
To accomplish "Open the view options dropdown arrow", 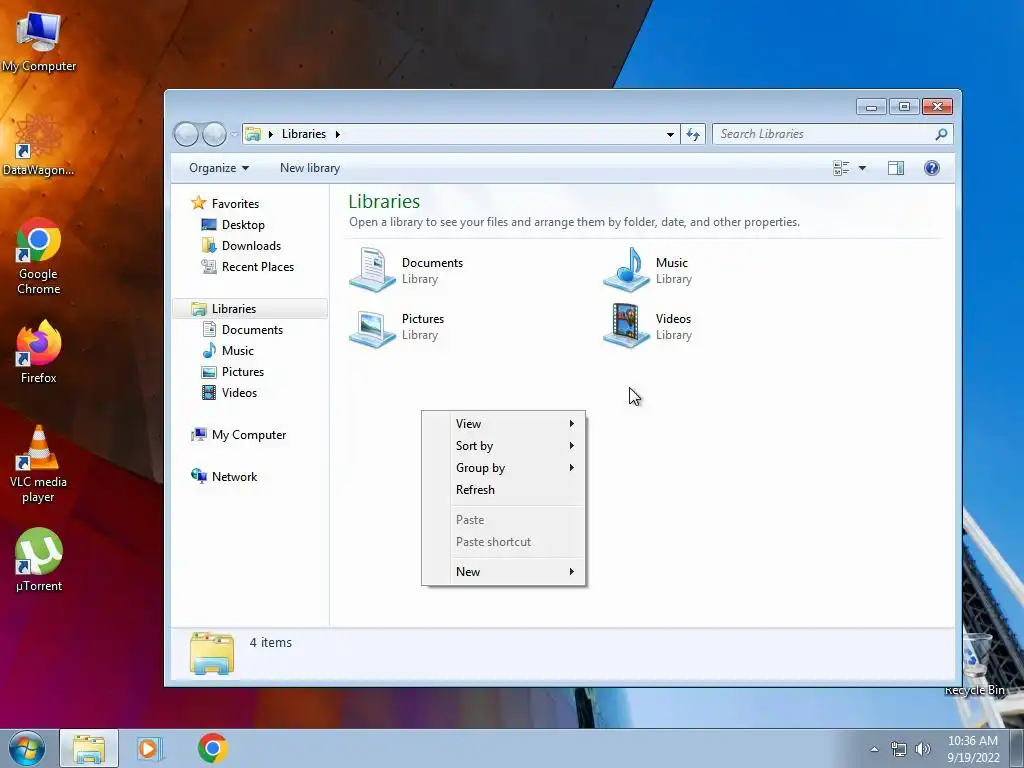I will (862, 168).
